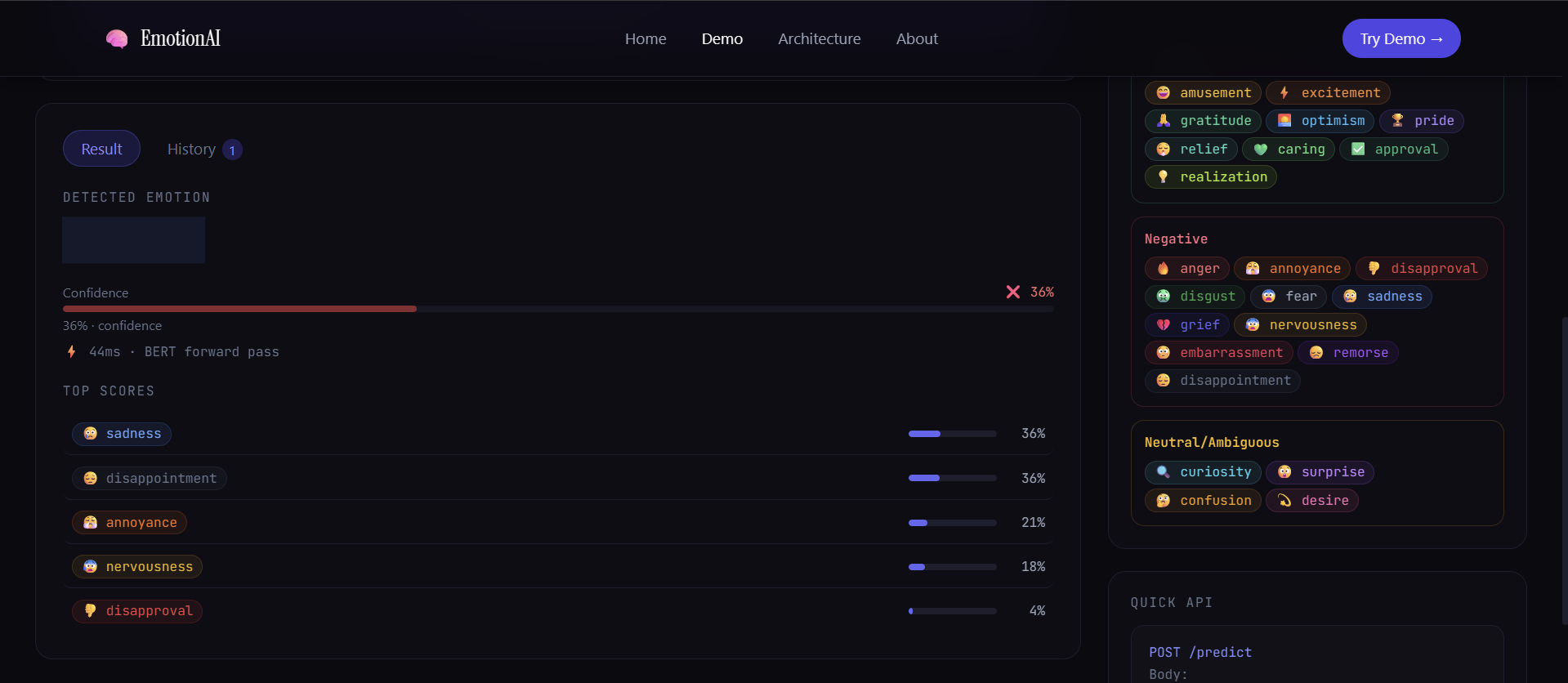
Task: Switch to the History tab
Action: [204, 150]
